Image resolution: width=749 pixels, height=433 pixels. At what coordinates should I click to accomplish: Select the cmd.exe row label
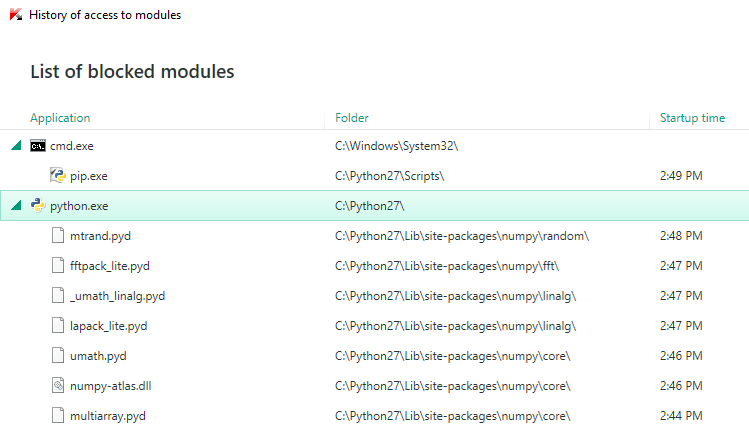pos(72,146)
